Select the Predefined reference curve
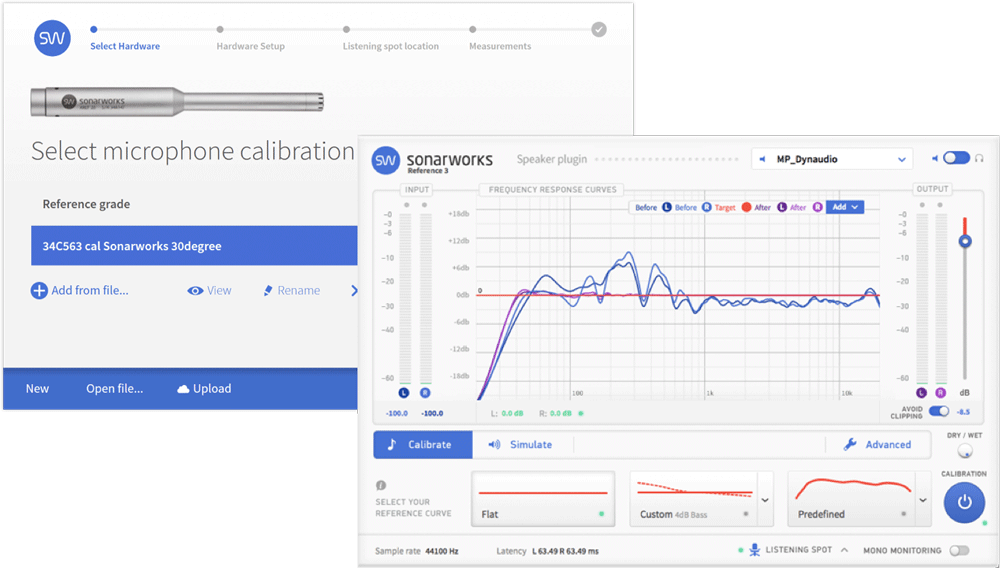Image resolution: width=1000 pixels, height=568 pixels. [x=851, y=499]
